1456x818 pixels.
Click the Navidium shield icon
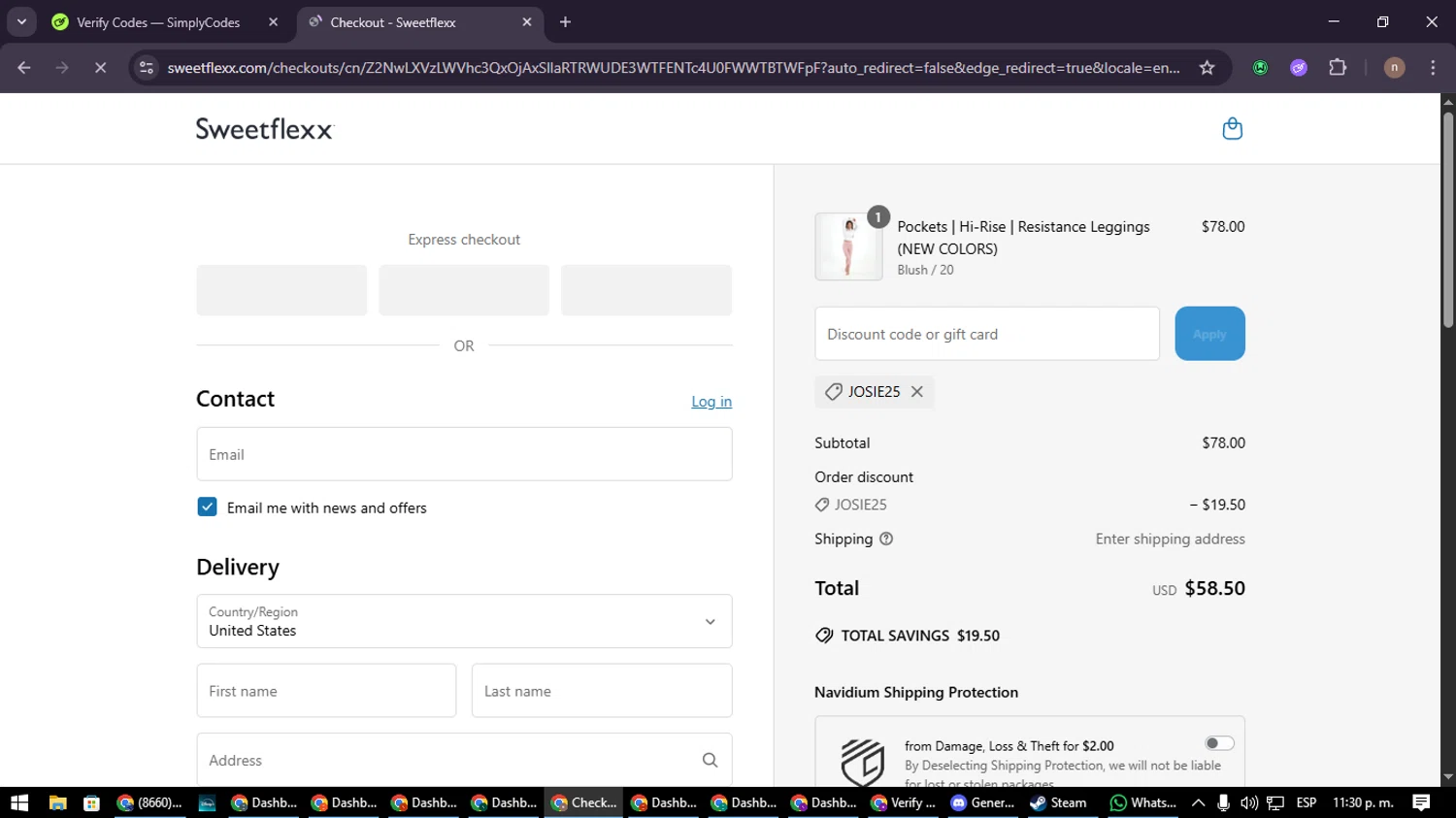tap(862, 761)
